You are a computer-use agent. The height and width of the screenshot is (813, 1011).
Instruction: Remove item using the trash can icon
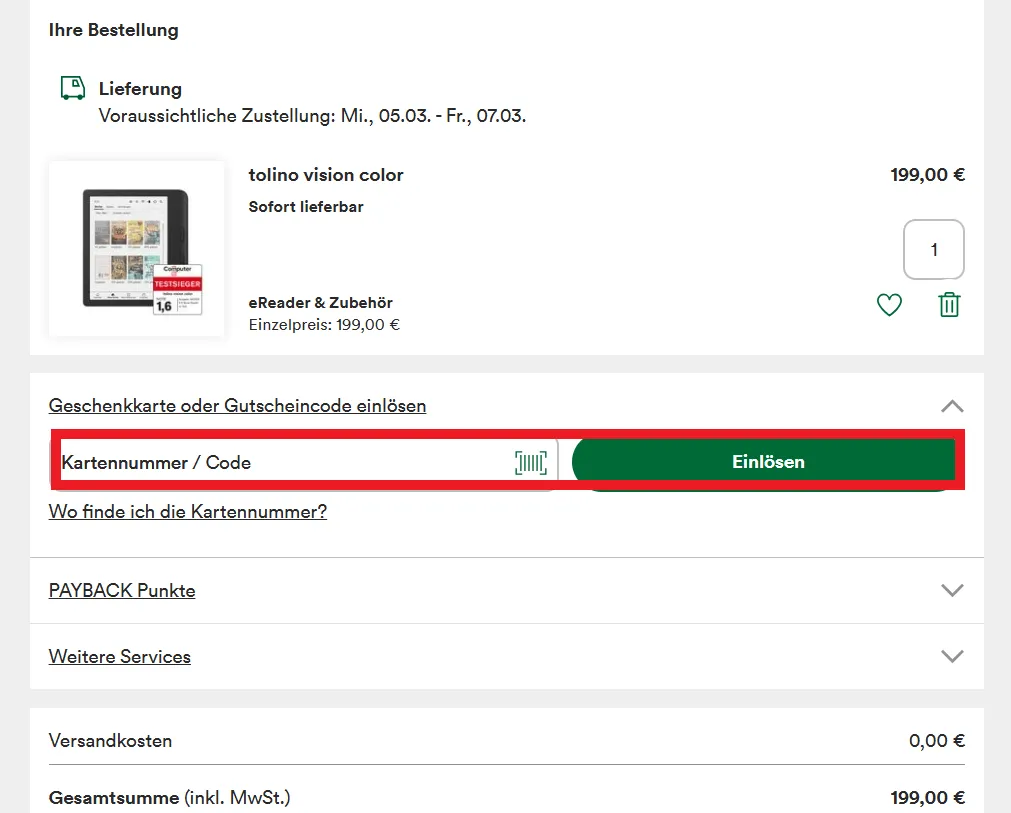(949, 304)
